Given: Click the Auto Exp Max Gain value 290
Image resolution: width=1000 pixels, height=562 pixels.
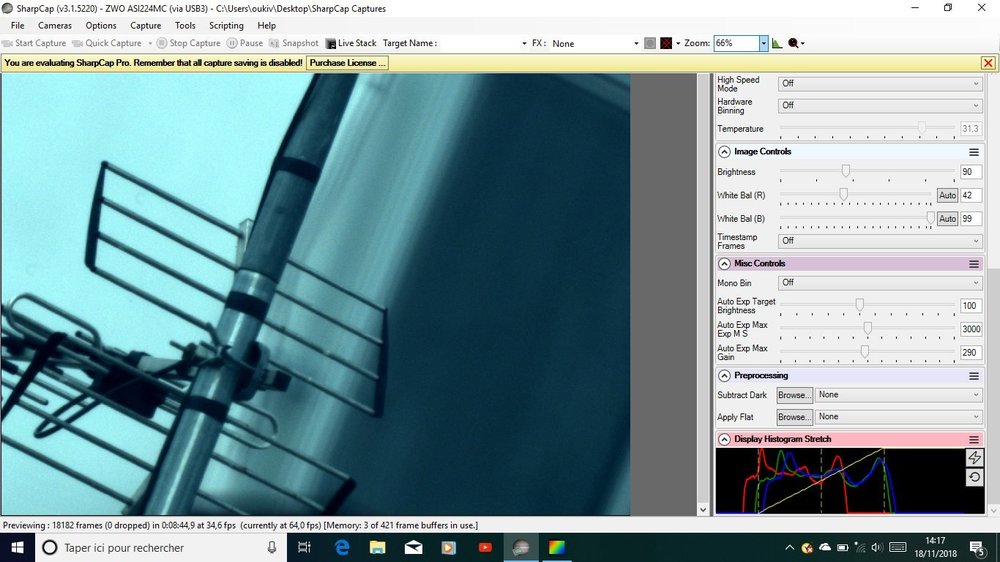Looking at the screenshot, I should click(x=970, y=352).
